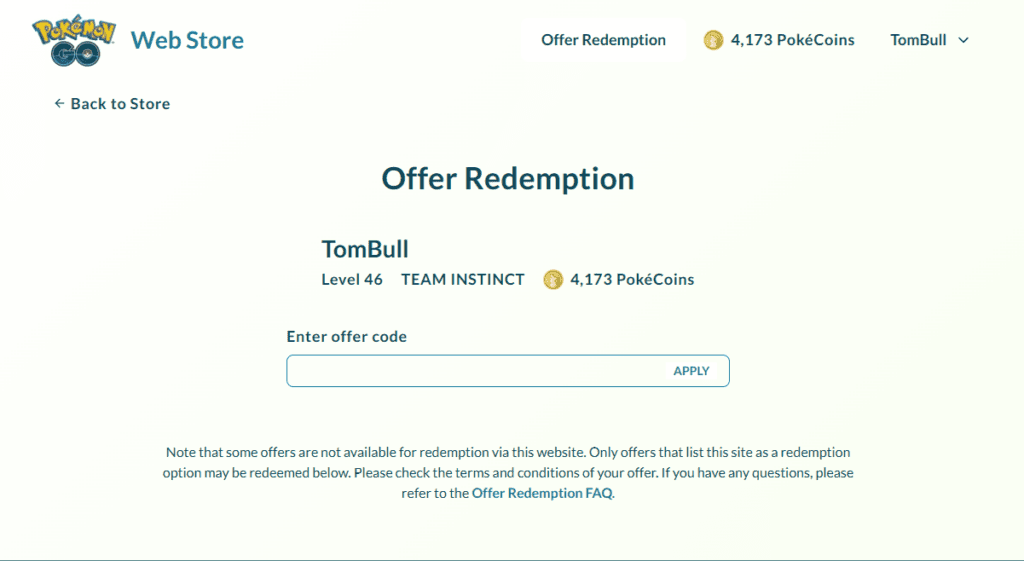
Task: Click the Enter offer code label
Action: point(346,337)
